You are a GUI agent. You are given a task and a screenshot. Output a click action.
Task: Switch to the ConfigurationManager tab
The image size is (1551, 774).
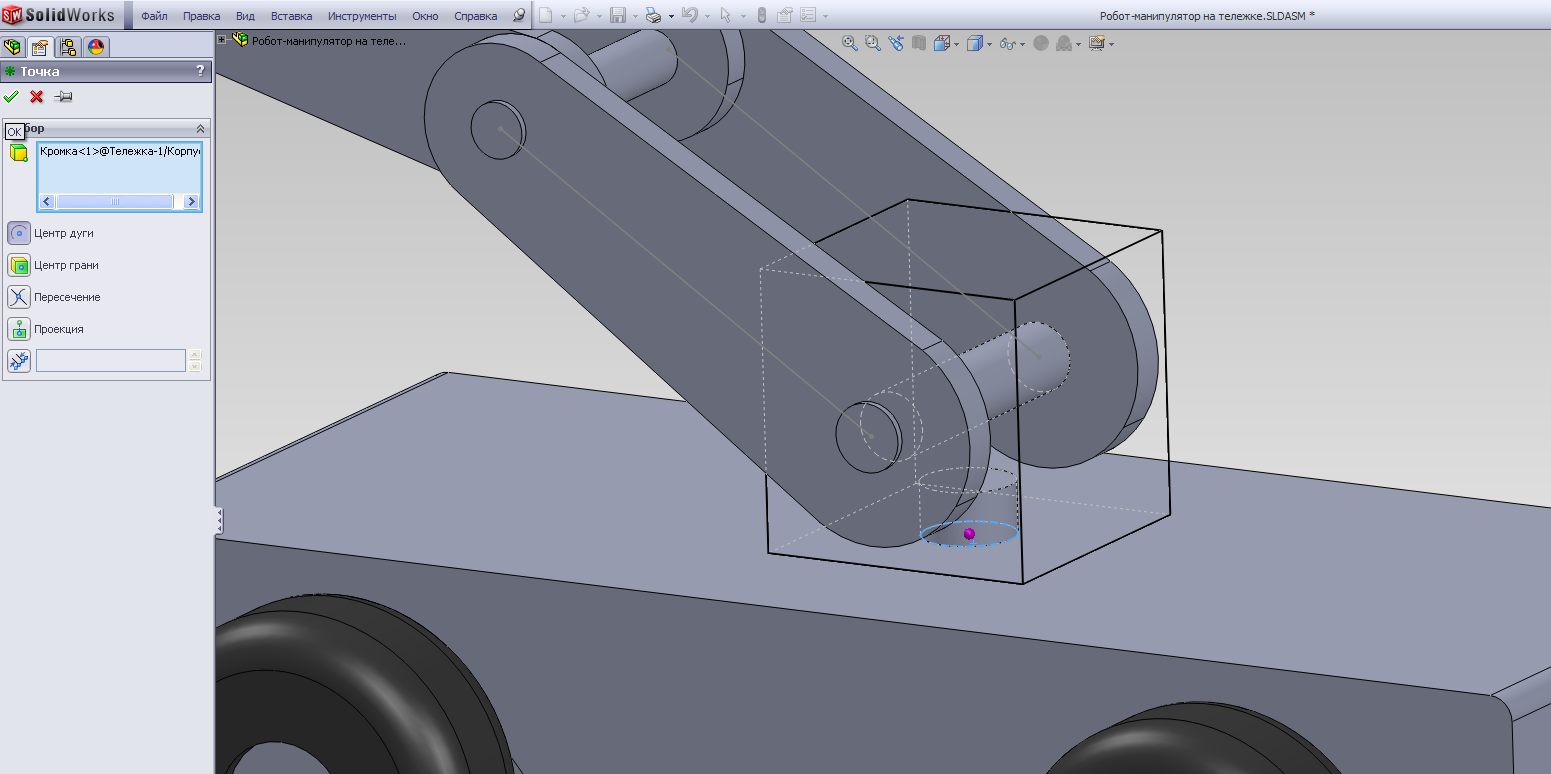tap(68, 47)
